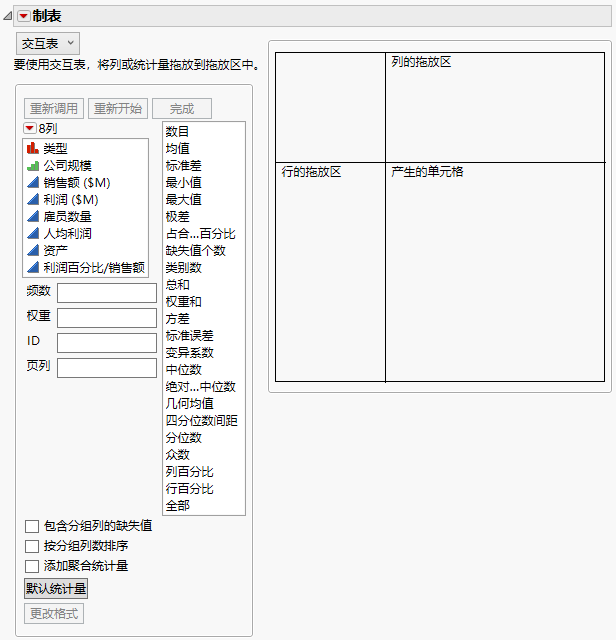Click the ordinal icon for 公司规模
Viewport: 616px width, 640px height.
coord(33,165)
